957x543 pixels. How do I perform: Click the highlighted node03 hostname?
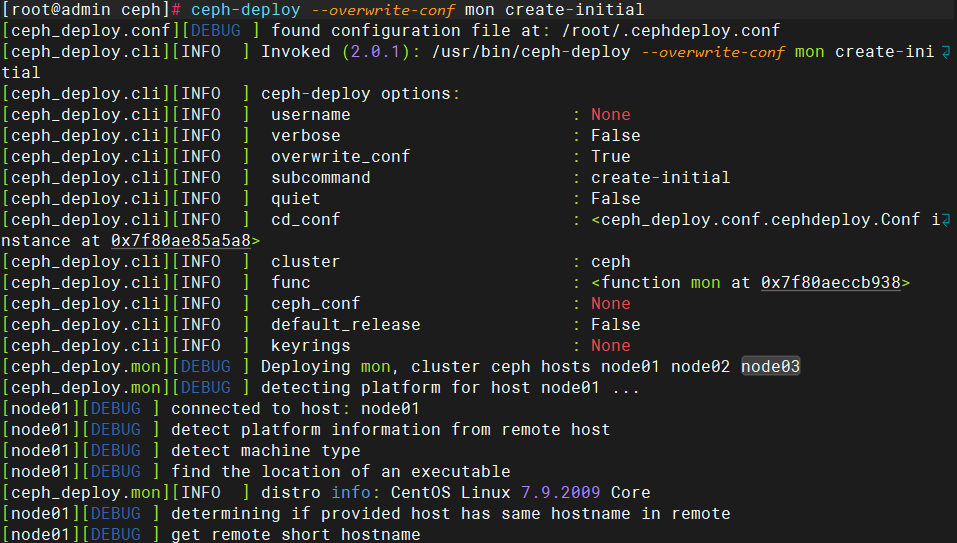770,366
